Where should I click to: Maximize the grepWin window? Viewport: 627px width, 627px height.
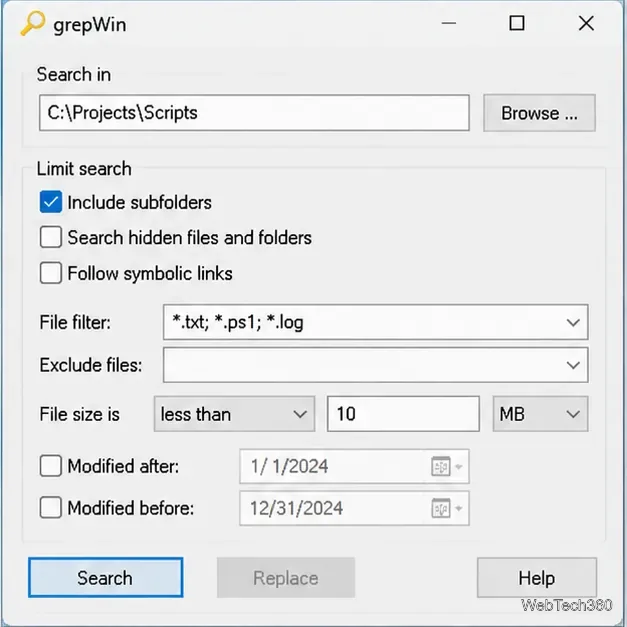517,23
